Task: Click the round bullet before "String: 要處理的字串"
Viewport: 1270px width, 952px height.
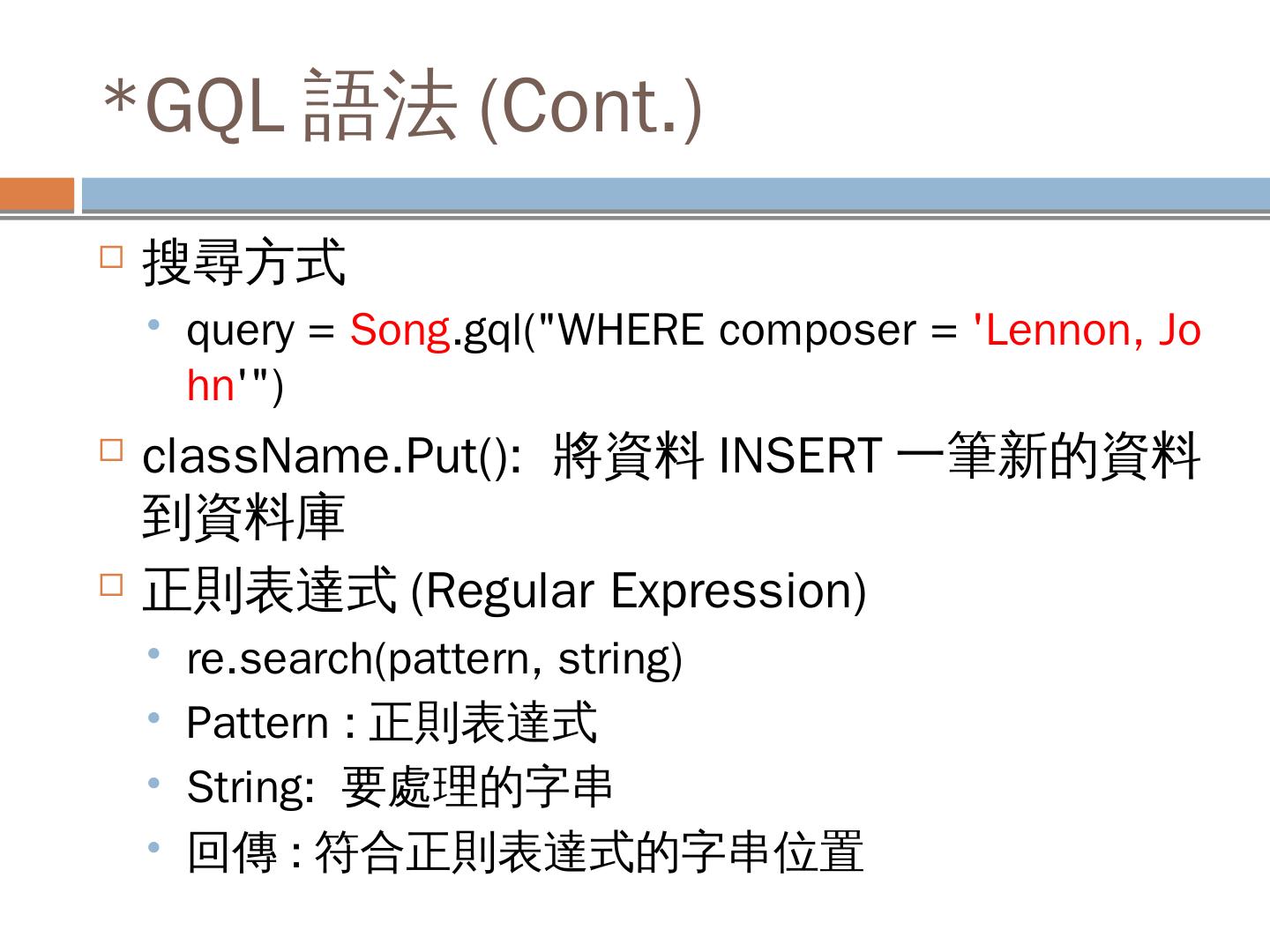Action: click(155, 783)
